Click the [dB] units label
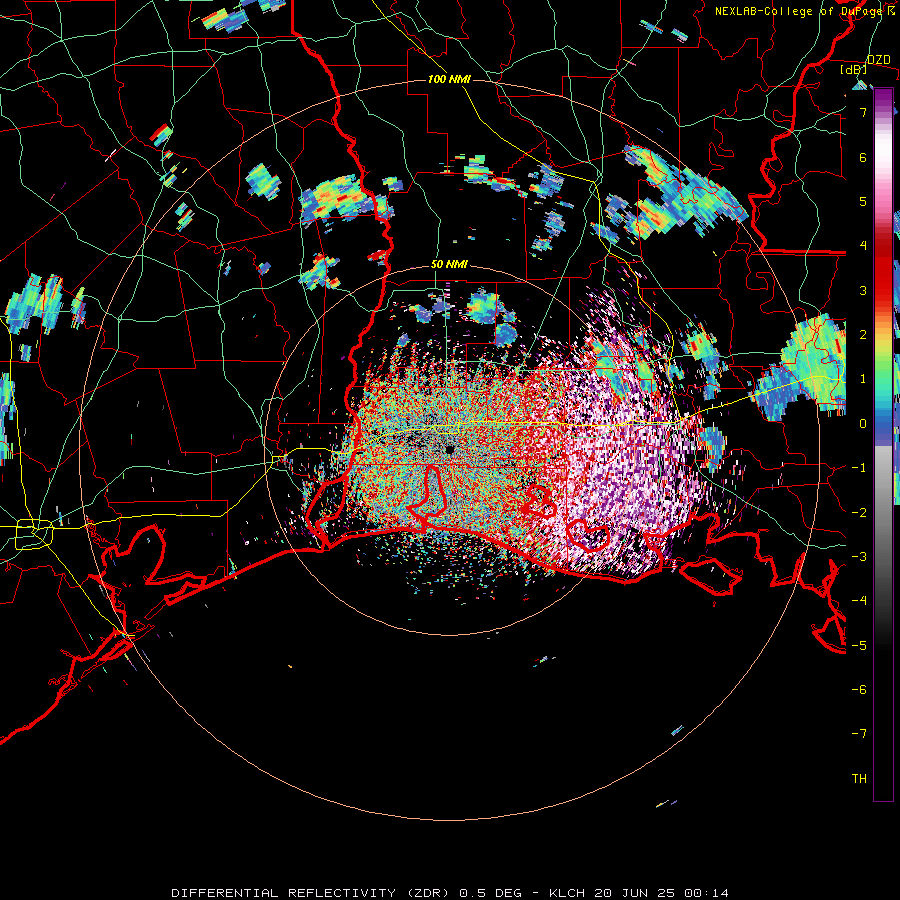This screenshot has width=900, height=900. [854, 70]
